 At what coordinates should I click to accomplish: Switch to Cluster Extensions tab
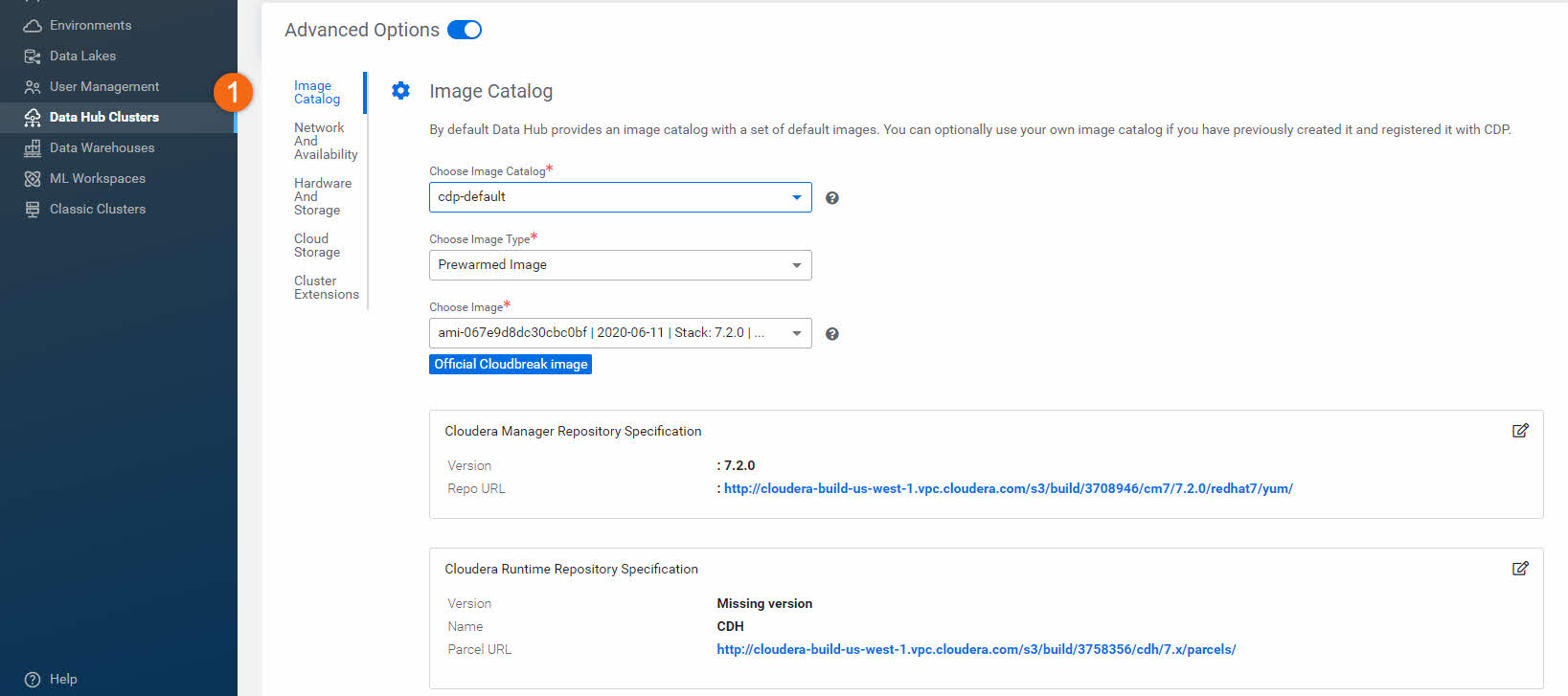[x=327, y=288]
